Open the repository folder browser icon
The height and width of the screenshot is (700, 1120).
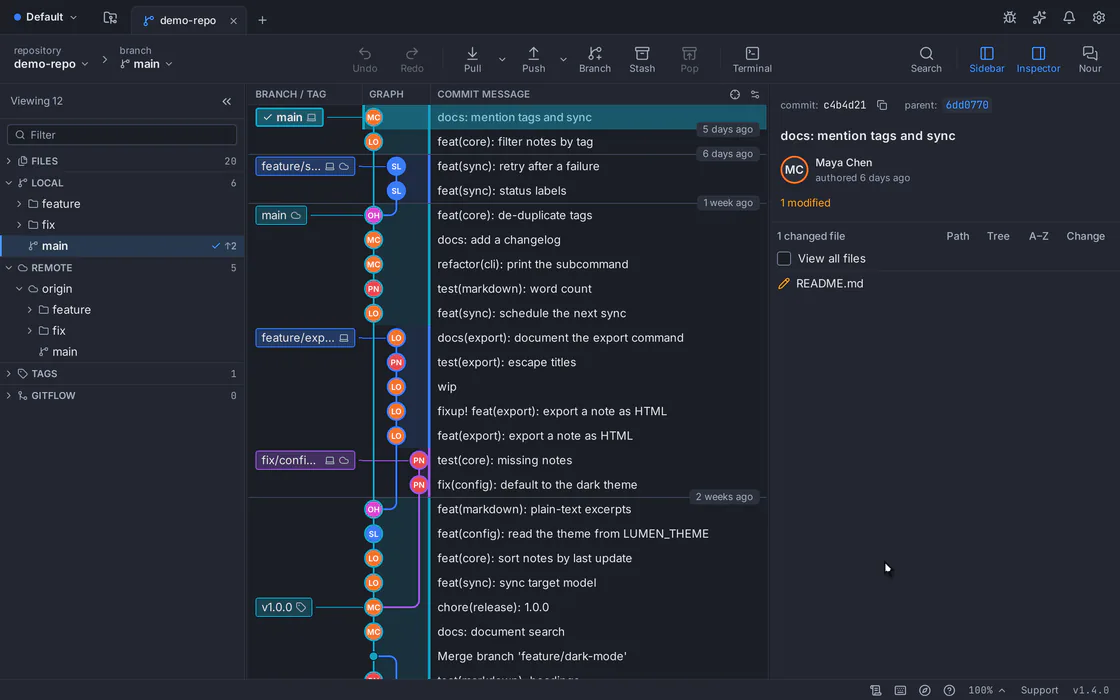tap(110, 18)
